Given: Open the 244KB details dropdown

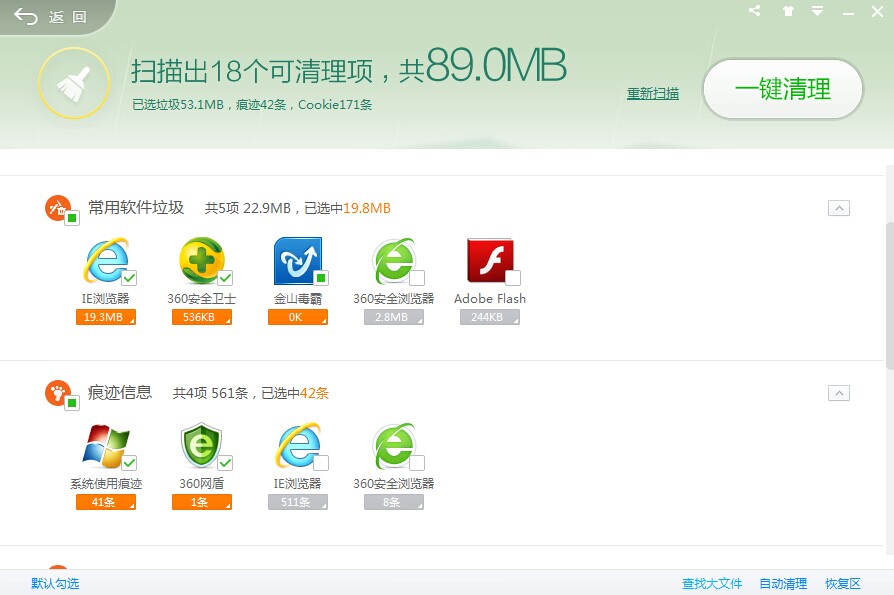Looking at the screenshot, I should [490, 317].
